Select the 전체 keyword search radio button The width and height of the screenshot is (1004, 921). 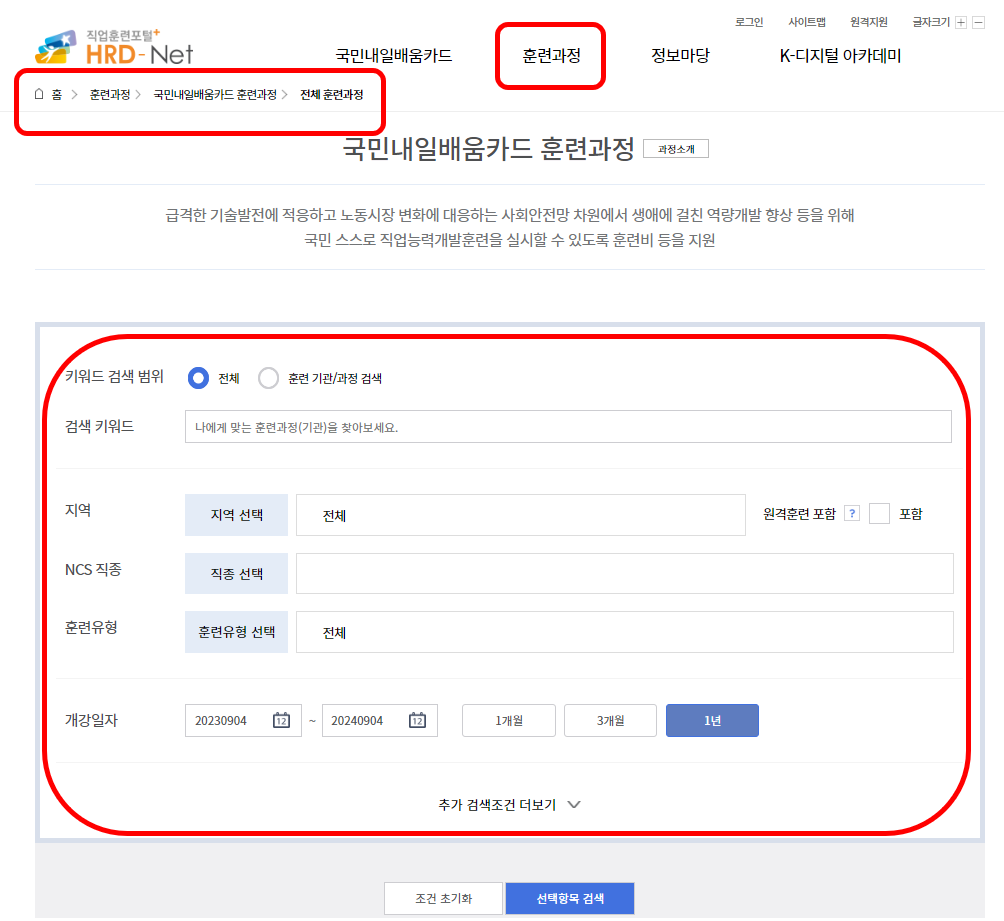pyautogui.click(x=194, y=378)
